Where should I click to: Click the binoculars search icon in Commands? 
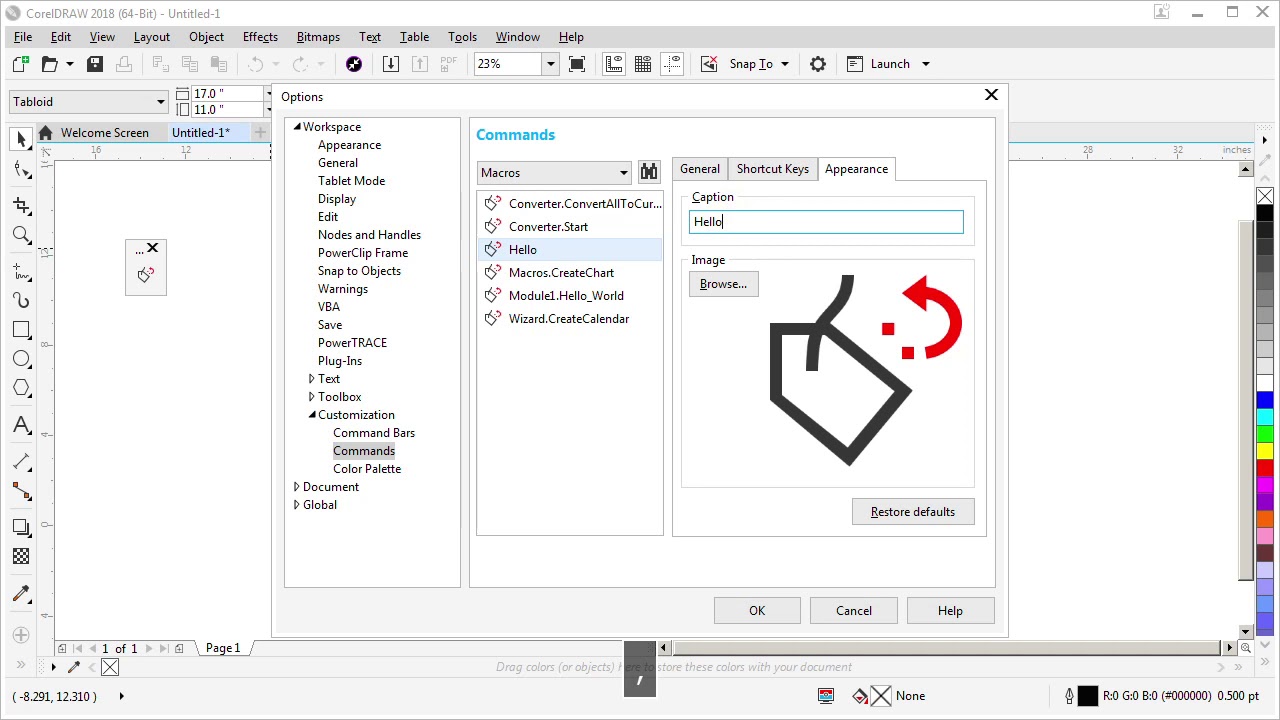click(649, 172)
